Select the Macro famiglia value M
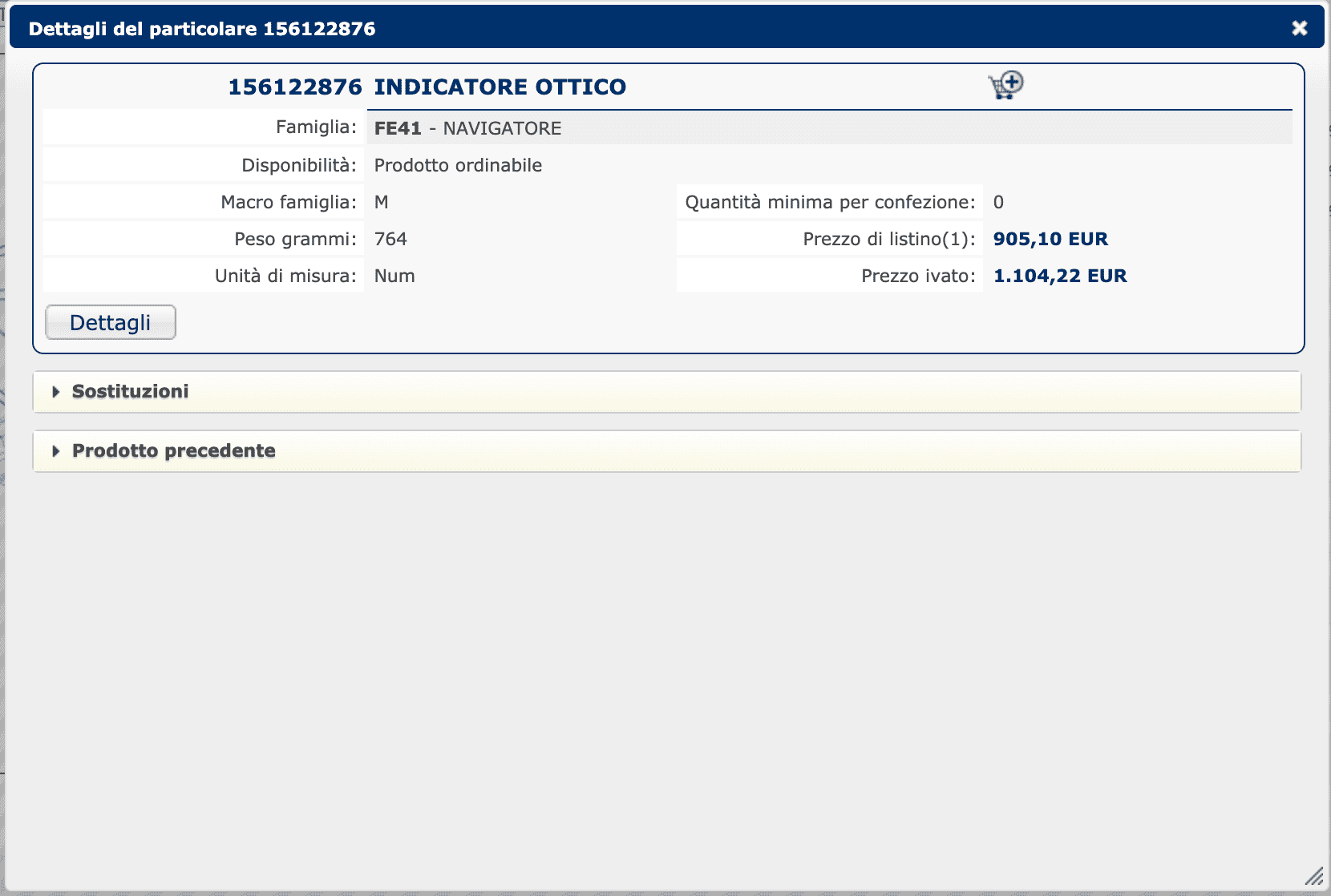Screen dimensions: 1331x896 pos(382,202)
